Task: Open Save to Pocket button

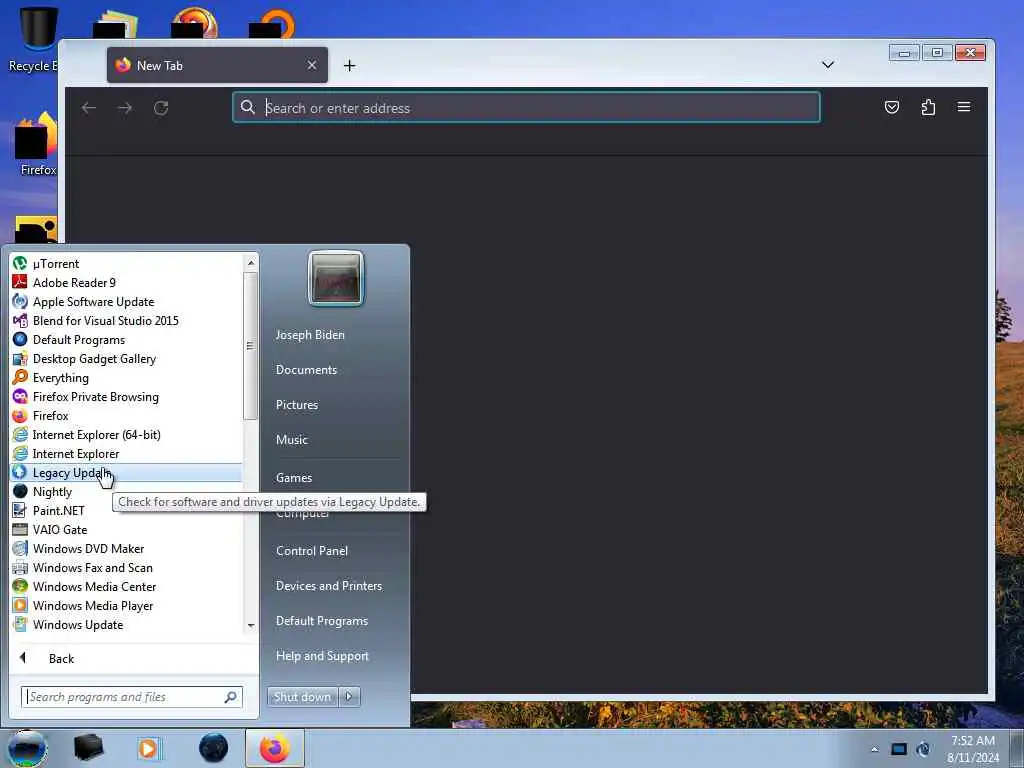Action: 891,107
